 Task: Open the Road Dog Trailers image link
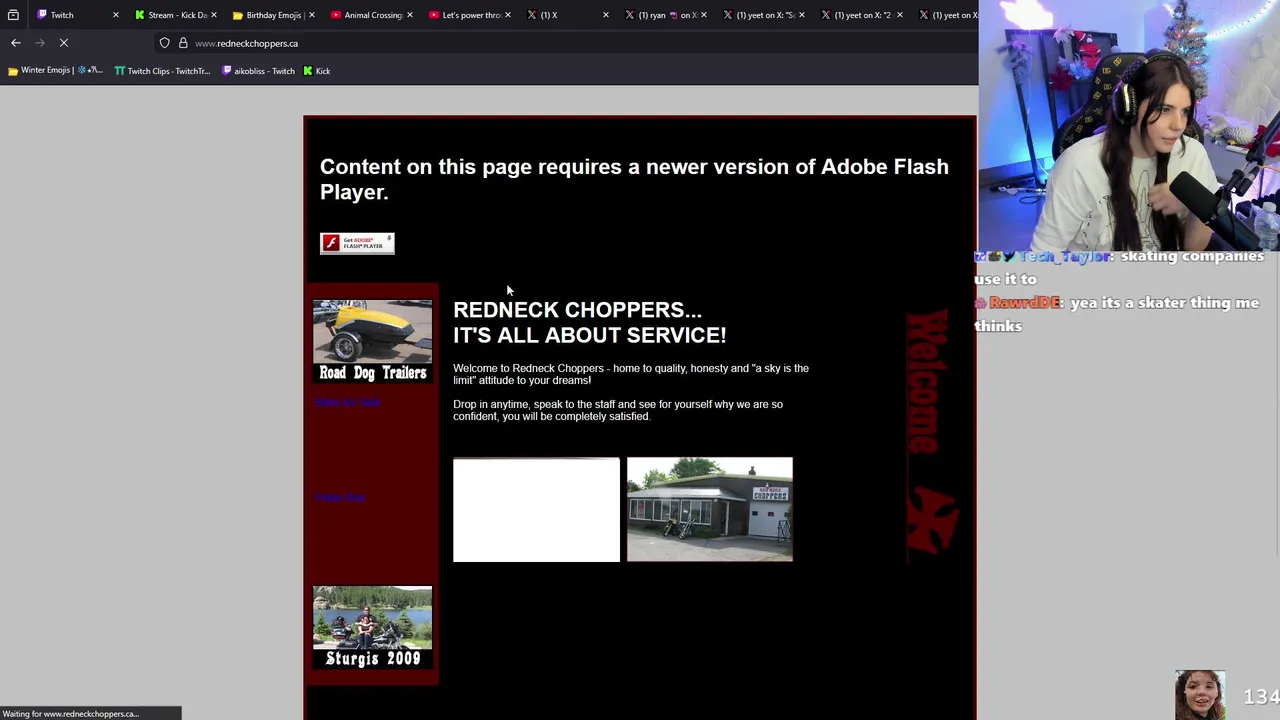(x=372, y=341)
